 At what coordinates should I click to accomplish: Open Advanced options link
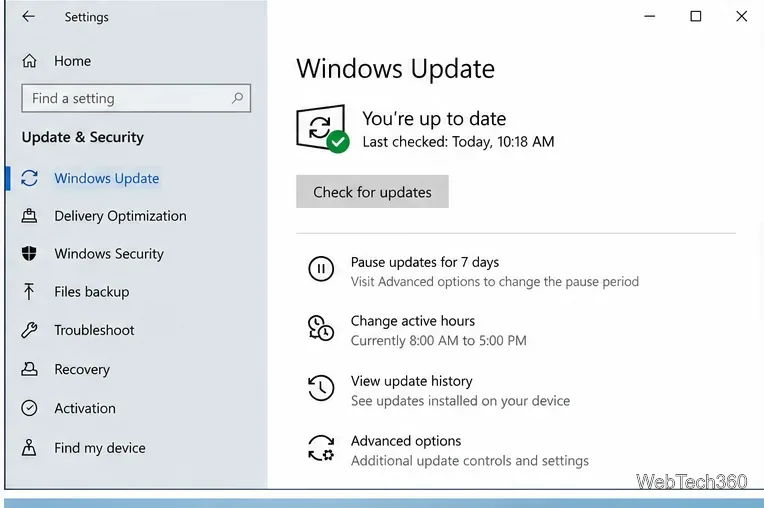(x=406, y=441)
